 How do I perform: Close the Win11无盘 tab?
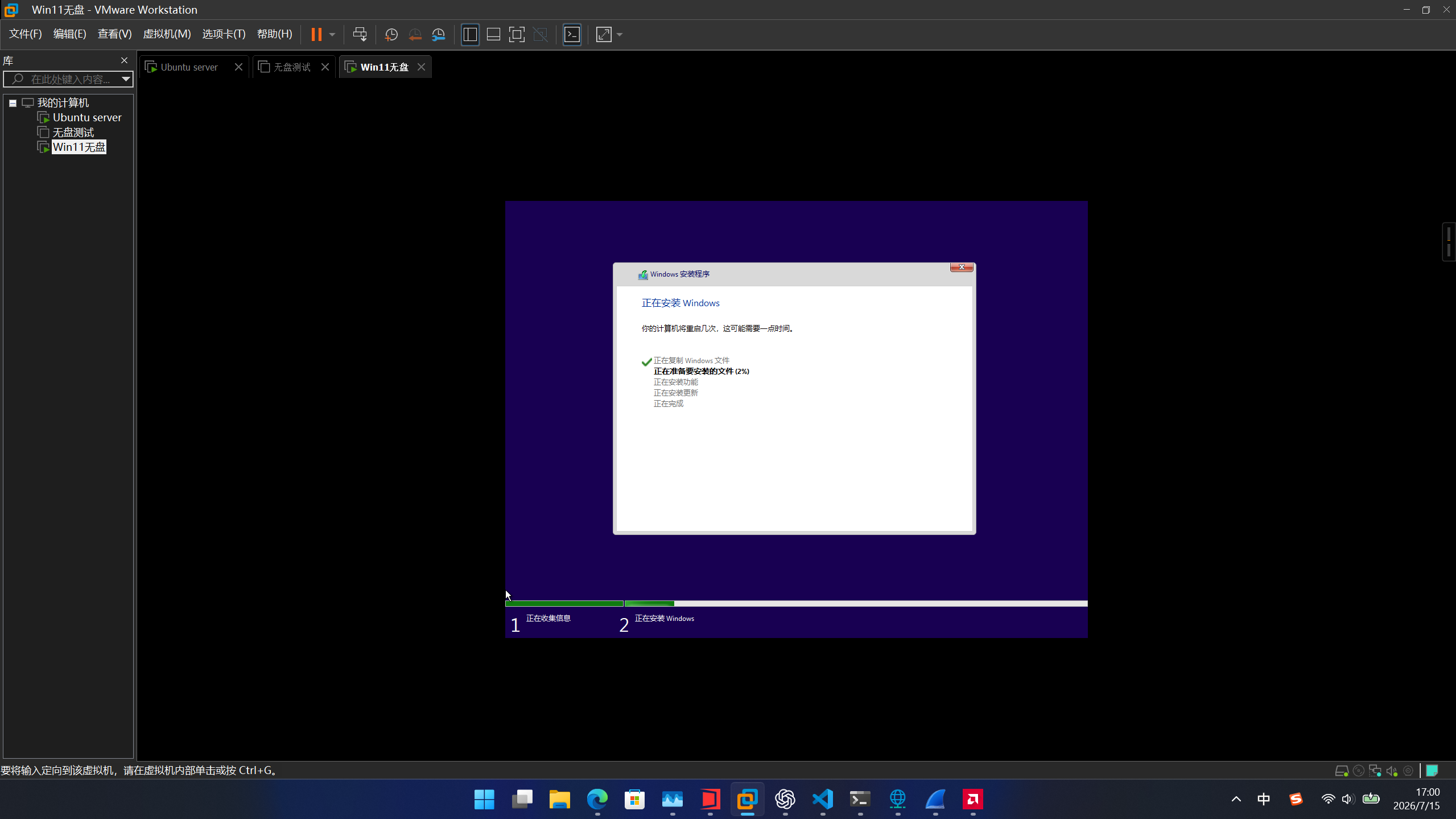pos(421,67)
